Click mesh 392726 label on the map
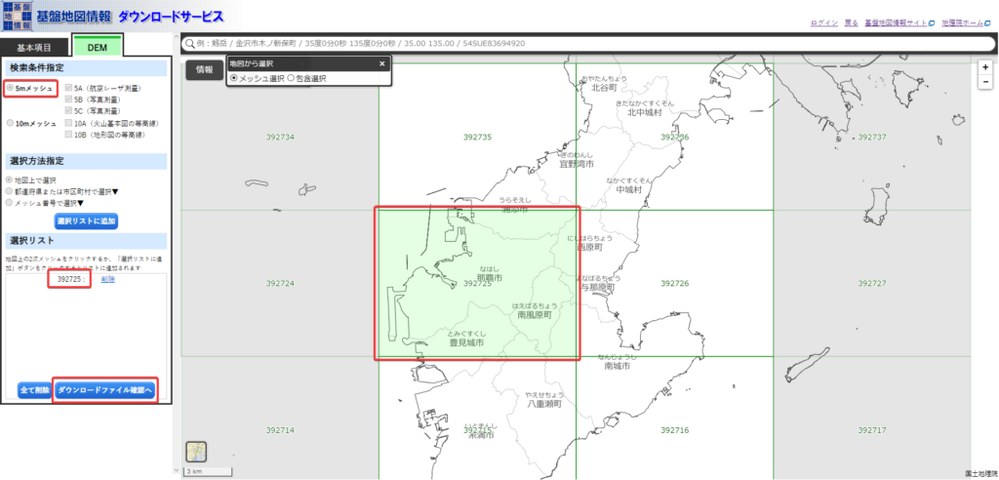The image size is (999, 480). 675,283
